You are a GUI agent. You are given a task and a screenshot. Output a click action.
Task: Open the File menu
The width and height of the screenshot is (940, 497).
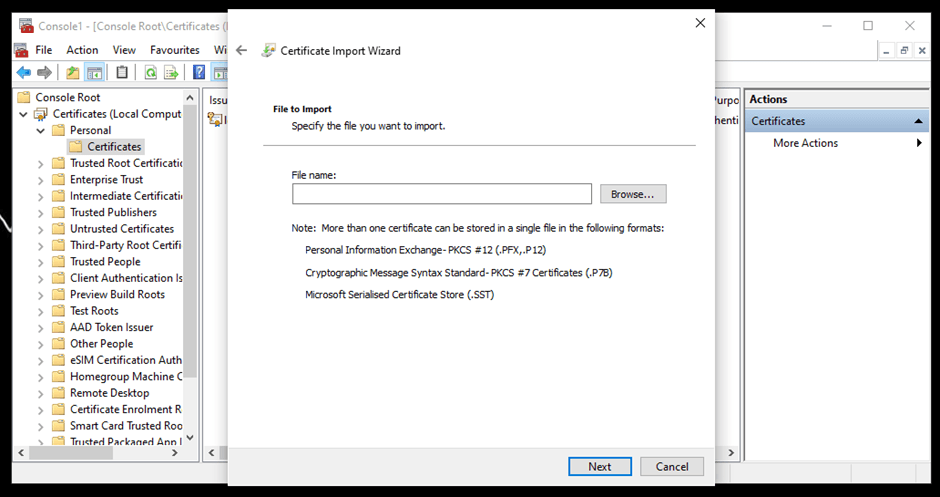click(44, 50)
